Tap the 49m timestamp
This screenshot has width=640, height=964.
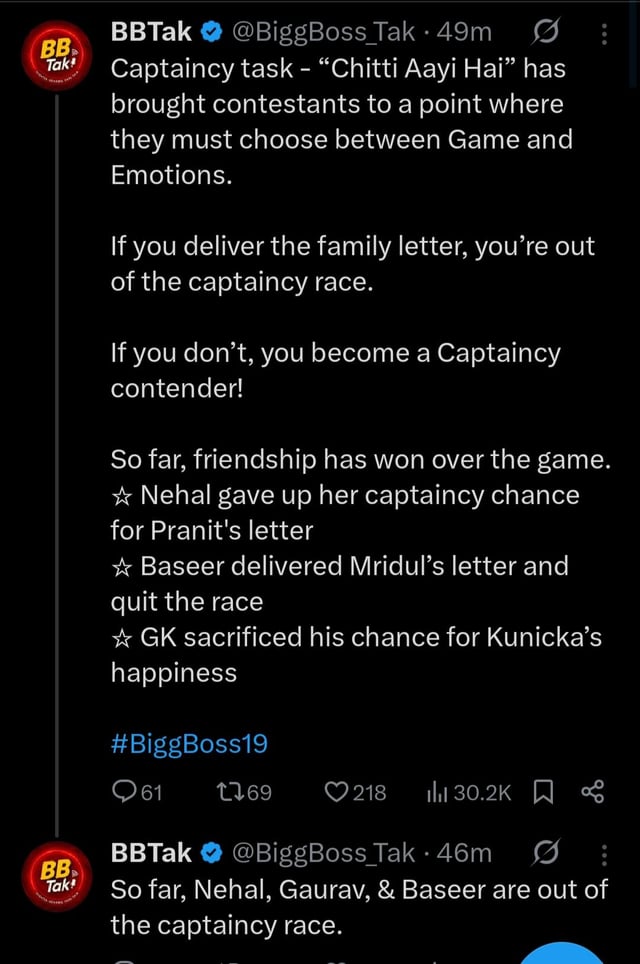point(465,34)
